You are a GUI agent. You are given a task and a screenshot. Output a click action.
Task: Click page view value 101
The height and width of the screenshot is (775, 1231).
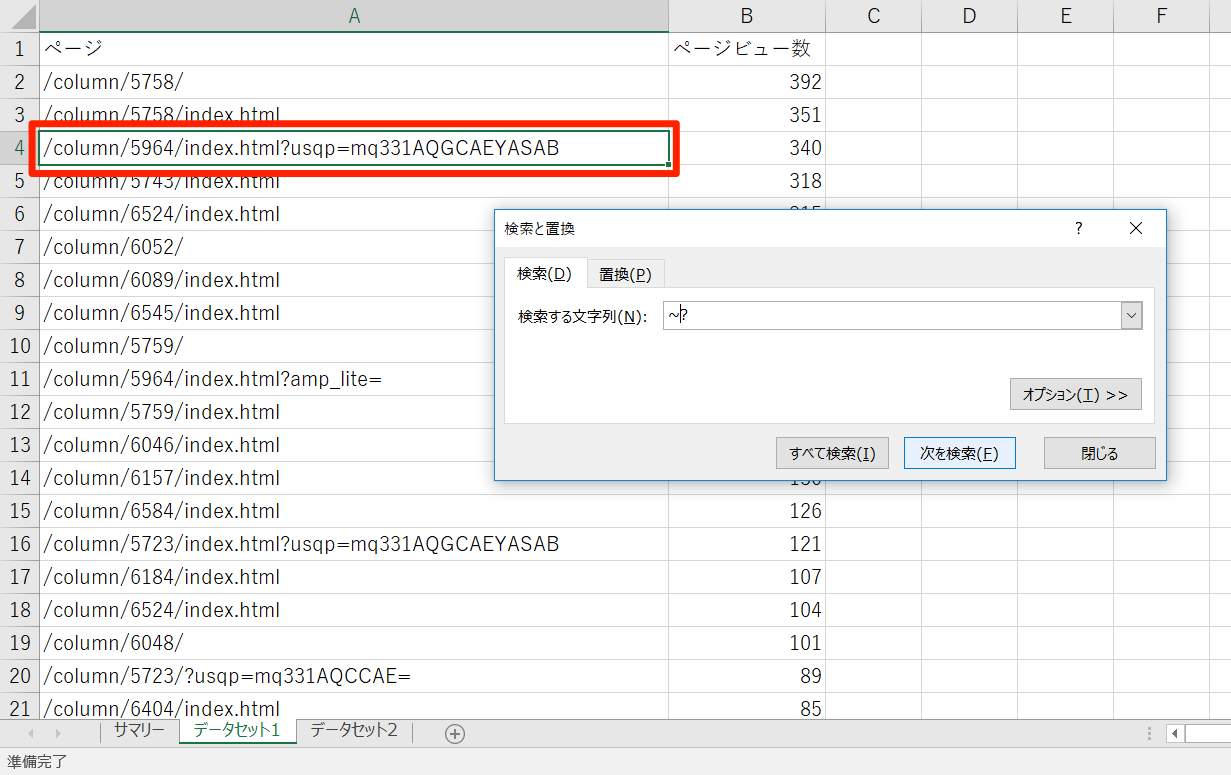[x=747, y=643]
